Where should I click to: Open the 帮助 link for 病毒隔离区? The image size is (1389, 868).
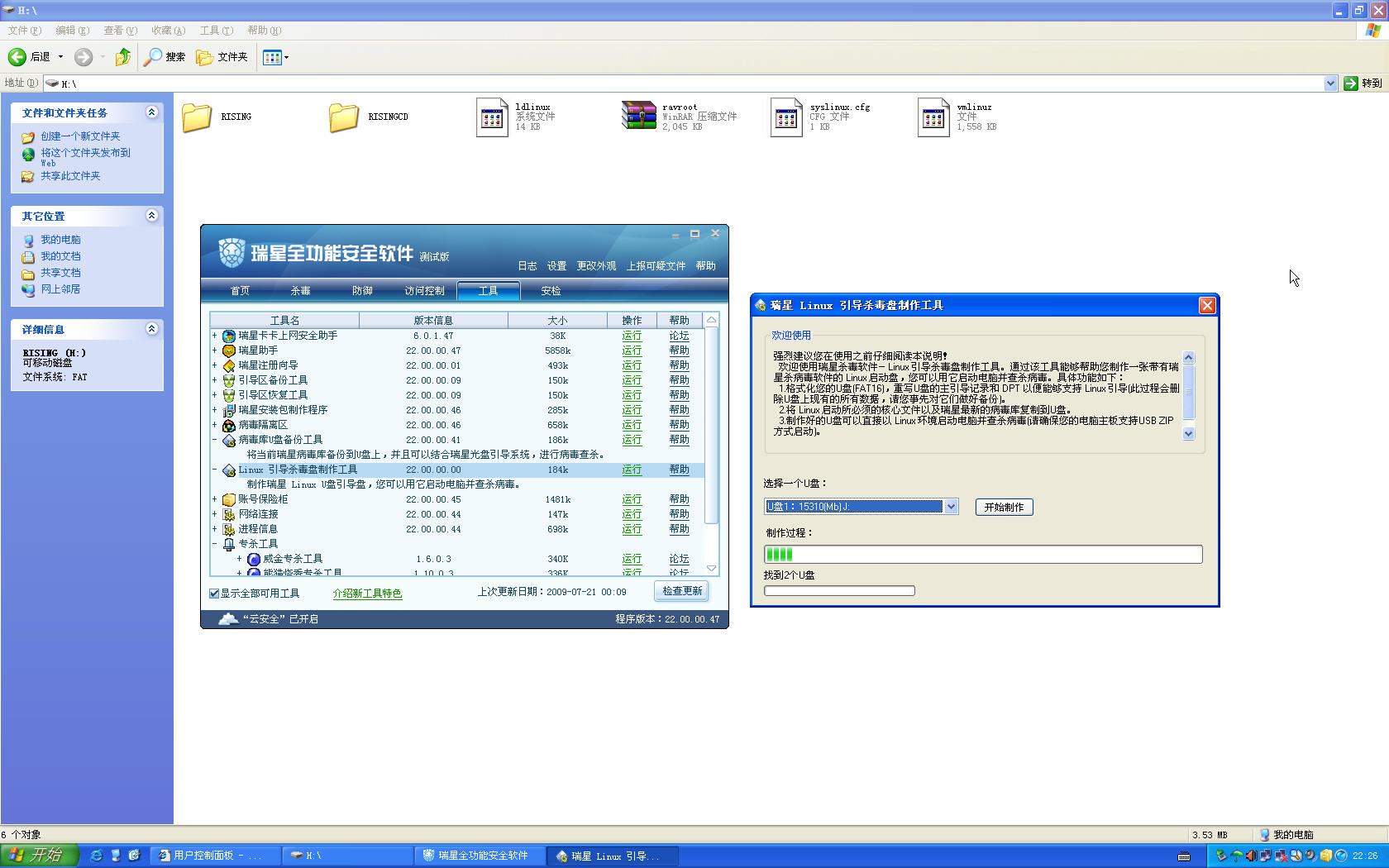pyautogui.click(x=679, y=425)
